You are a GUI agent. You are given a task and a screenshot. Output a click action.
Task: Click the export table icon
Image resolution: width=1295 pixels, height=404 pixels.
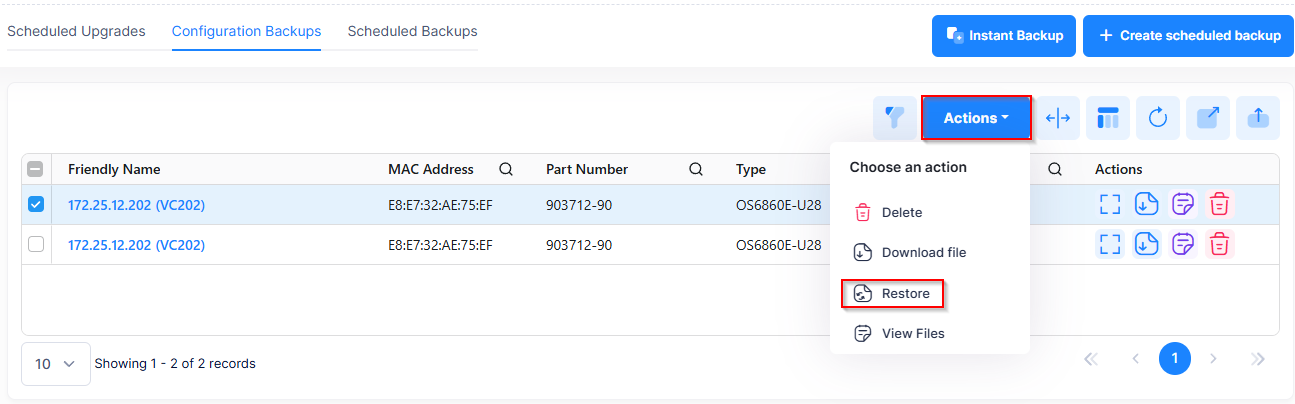1208,118
